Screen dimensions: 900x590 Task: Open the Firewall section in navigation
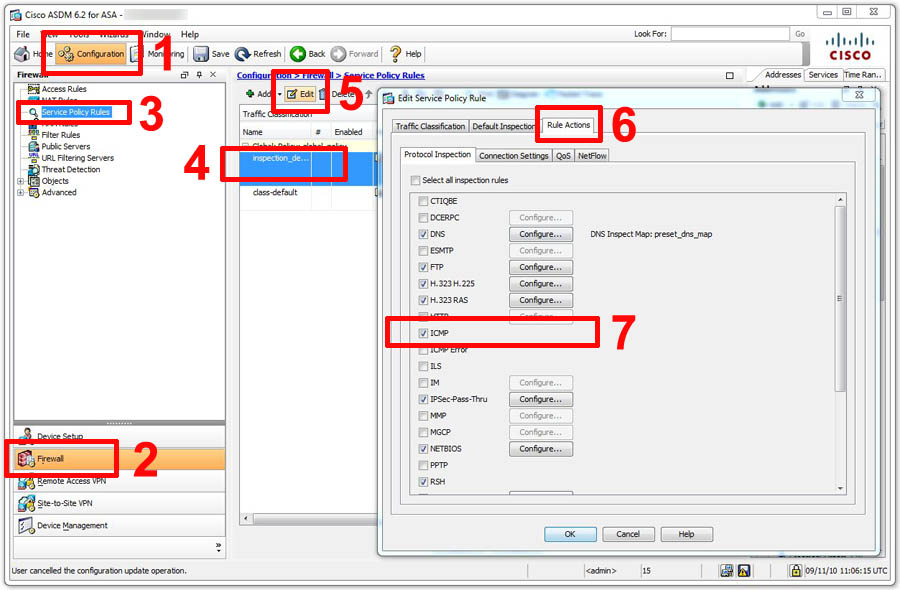[x=119, y=459]
